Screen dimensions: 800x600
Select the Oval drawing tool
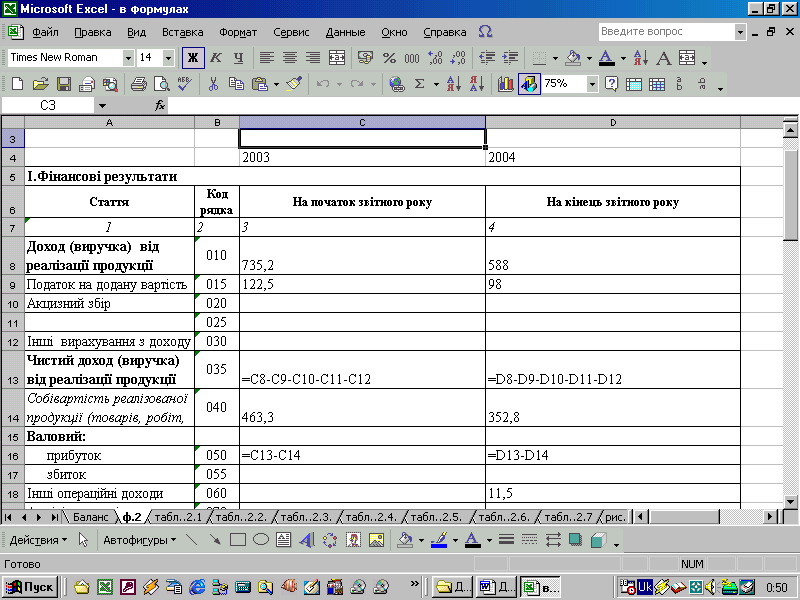tap(261, 540)
